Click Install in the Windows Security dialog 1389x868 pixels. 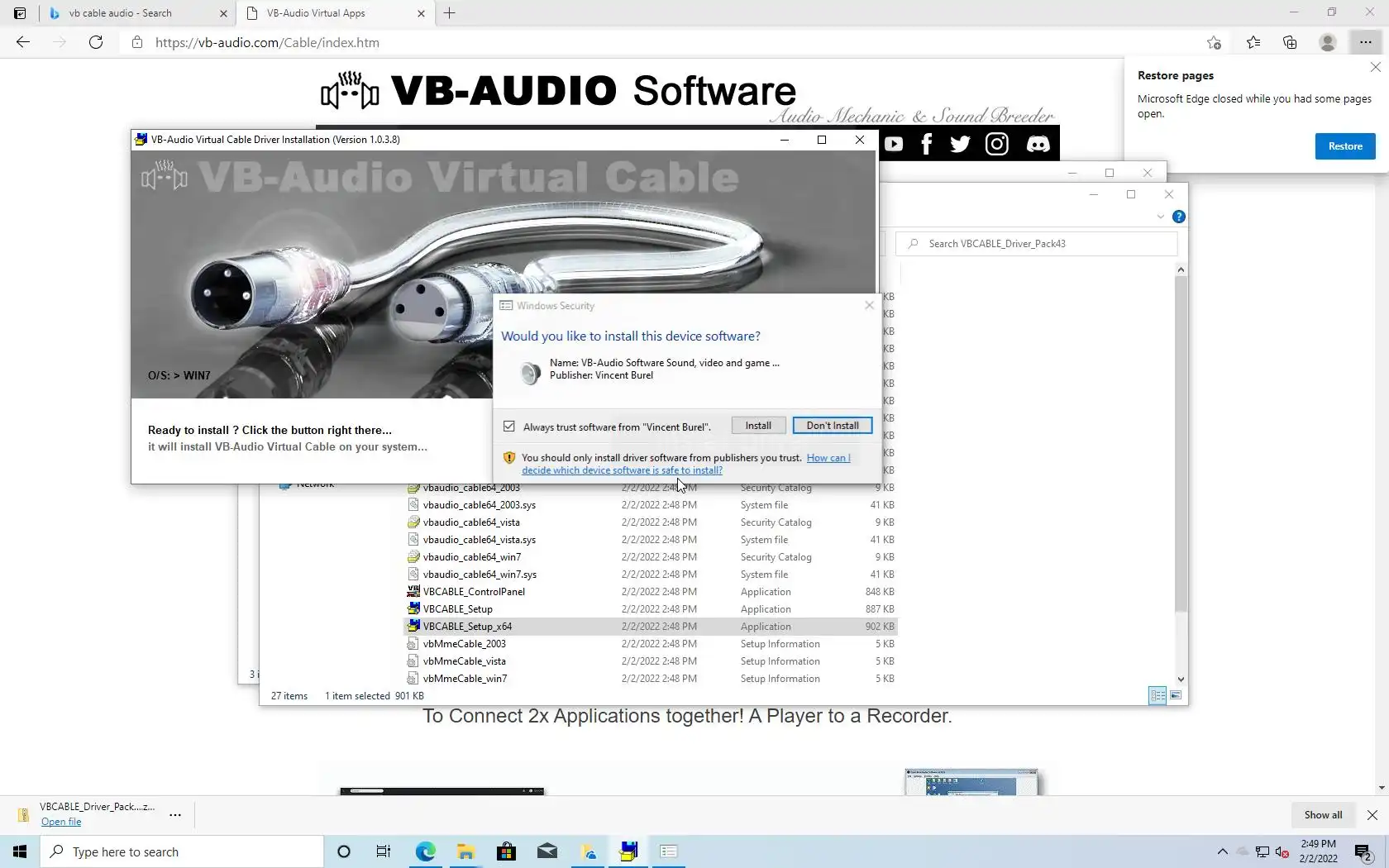tap(758, 426)
